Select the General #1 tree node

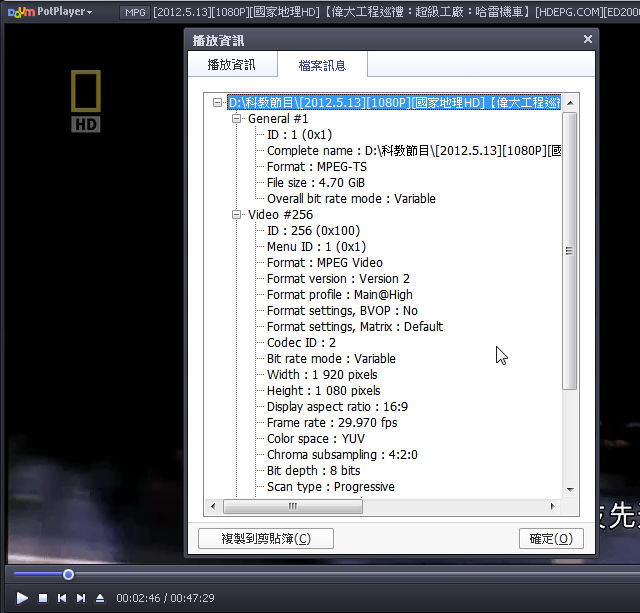pos(278,118)
